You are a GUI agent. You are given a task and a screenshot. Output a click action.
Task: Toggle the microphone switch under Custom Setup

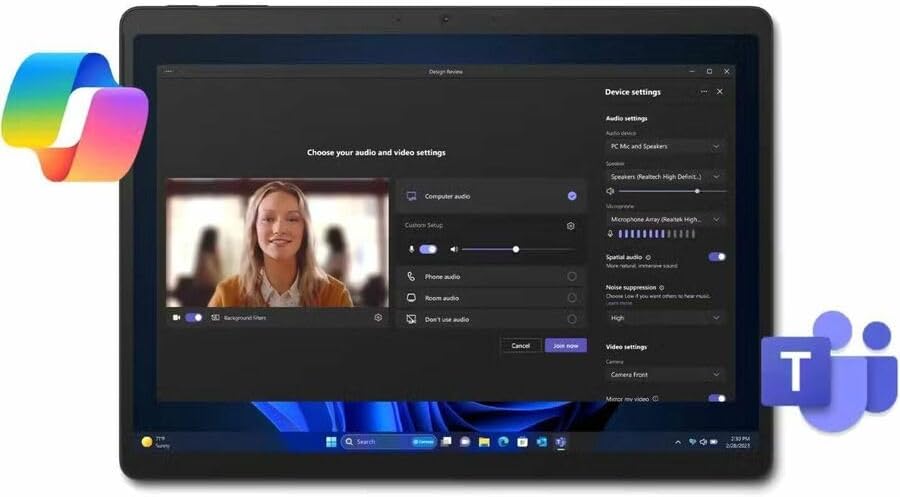point(428,249)
